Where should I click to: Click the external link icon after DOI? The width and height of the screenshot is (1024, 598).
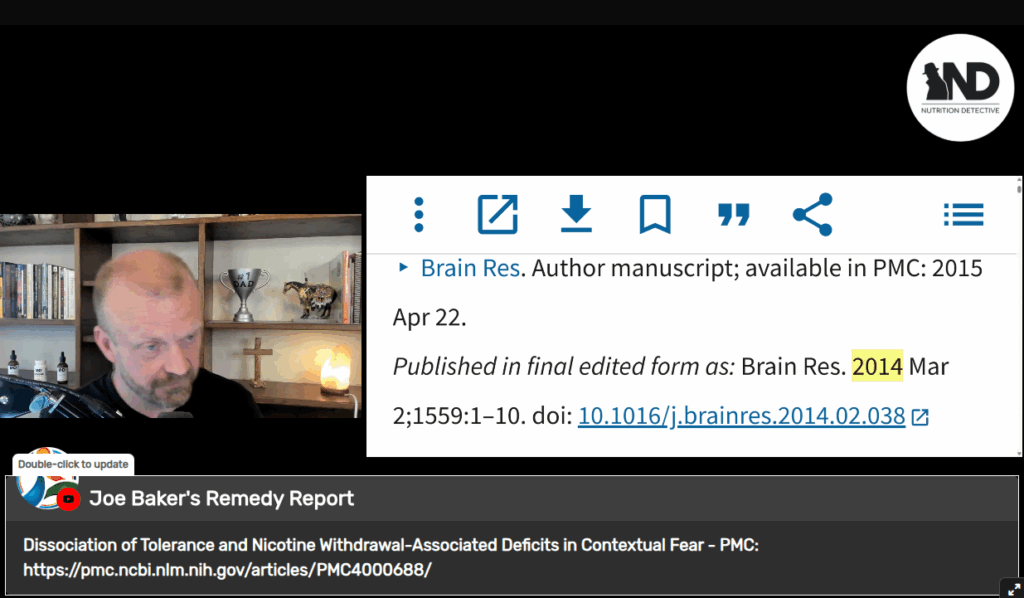[x=920, y=417]
